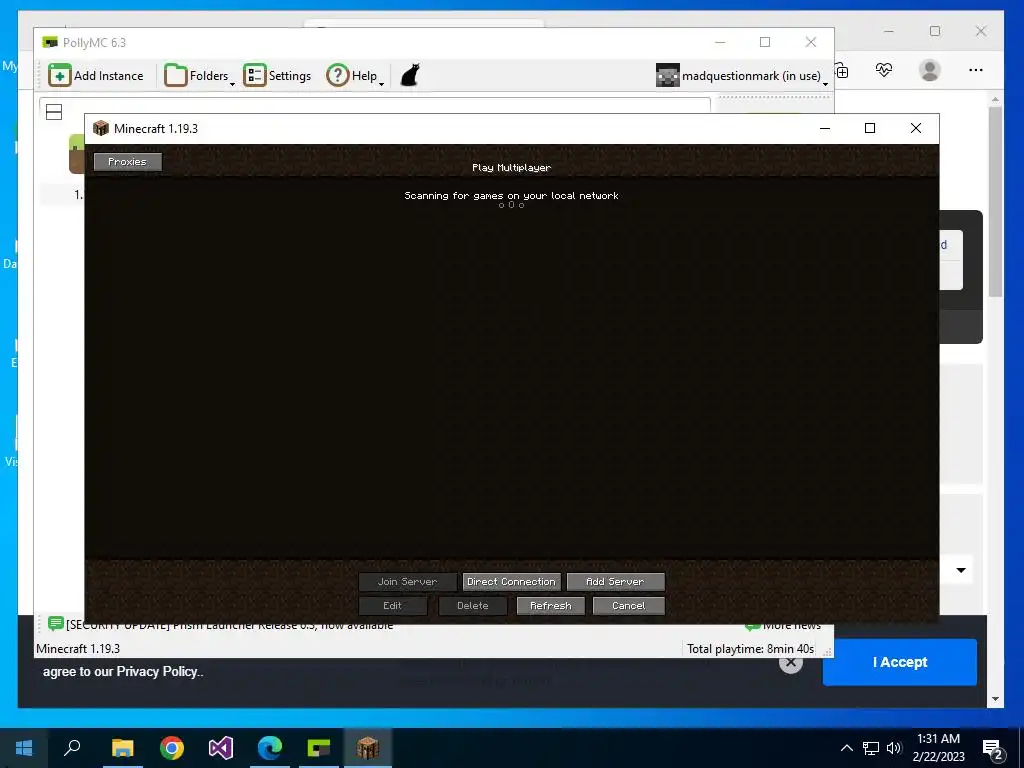Open the Edge three-dot settings menu
The height and width of the screenshot is (768, 1024).
976,70
